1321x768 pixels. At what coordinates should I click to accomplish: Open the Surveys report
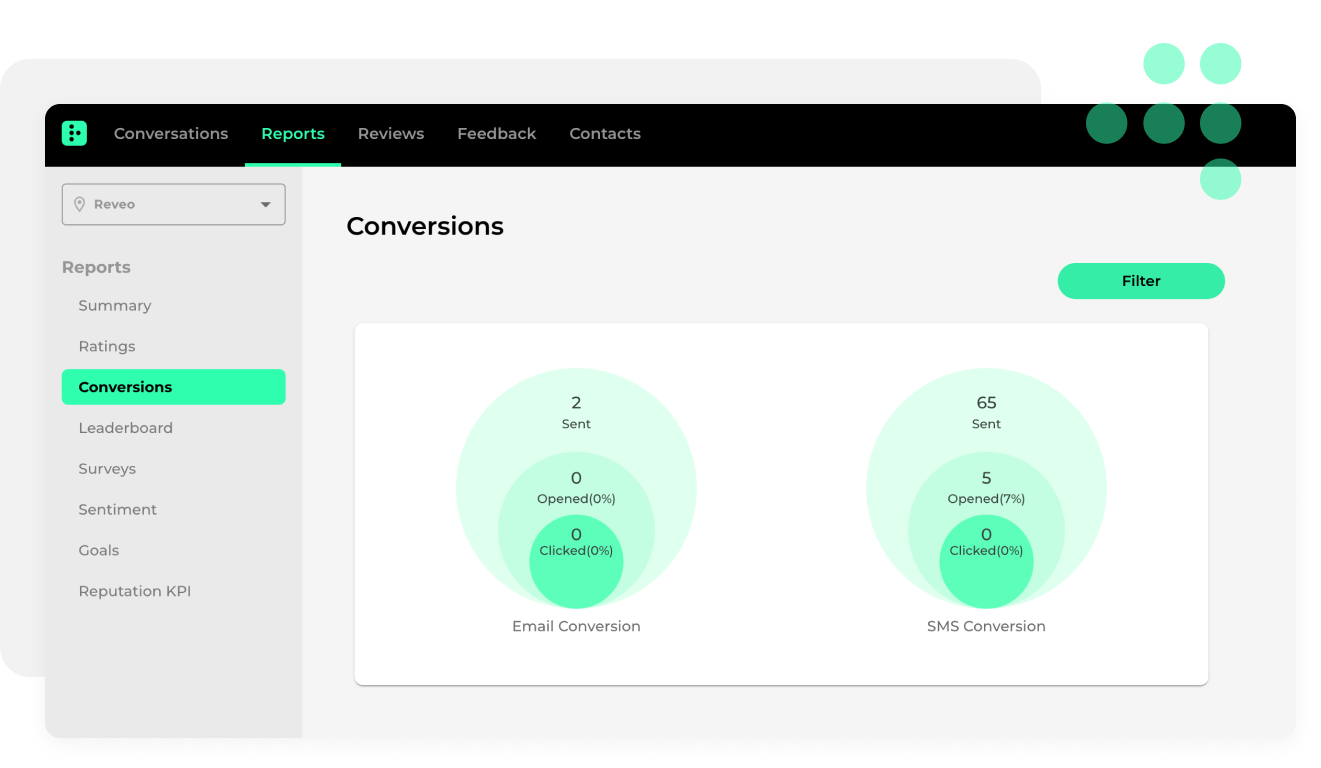pyautogui.click(x=107, y=469)
